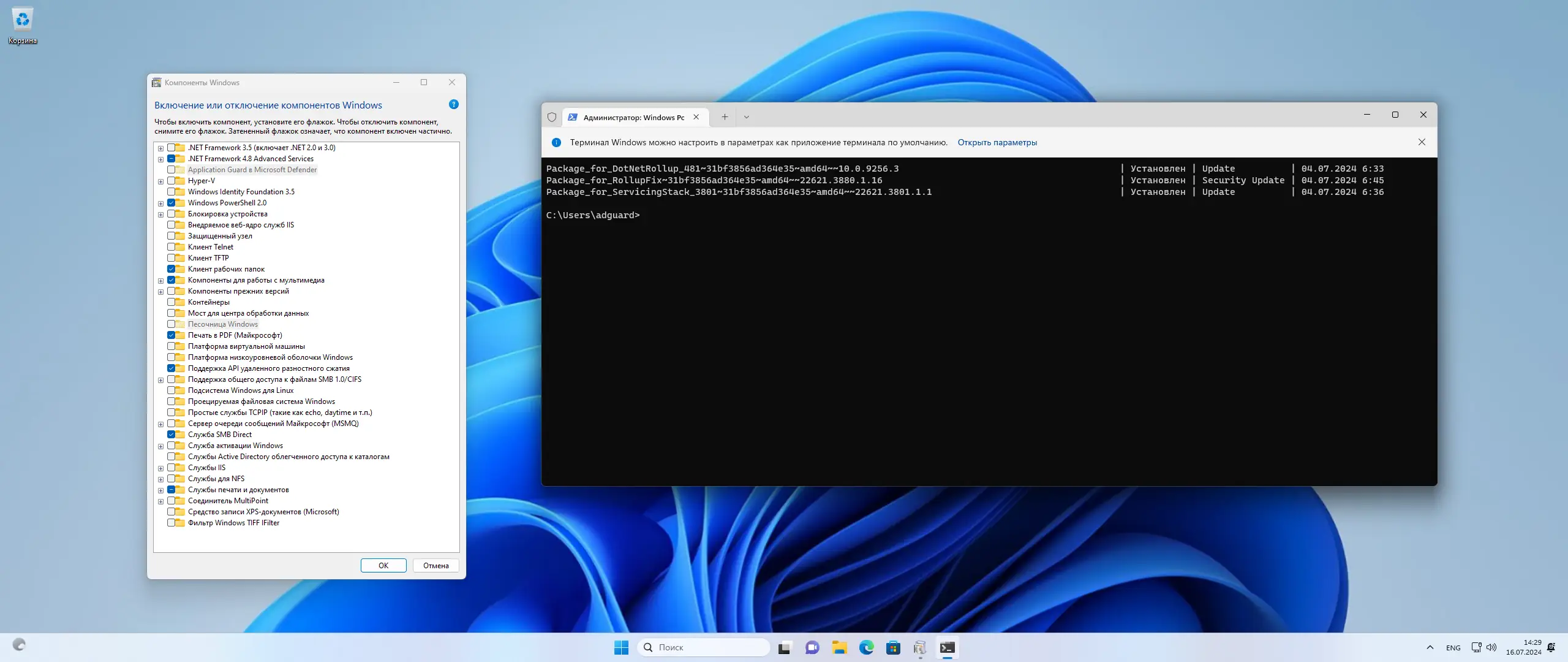Open Task View from the taskbar
The width and height of the screenshot is (1568, 662).
(785, 647)
